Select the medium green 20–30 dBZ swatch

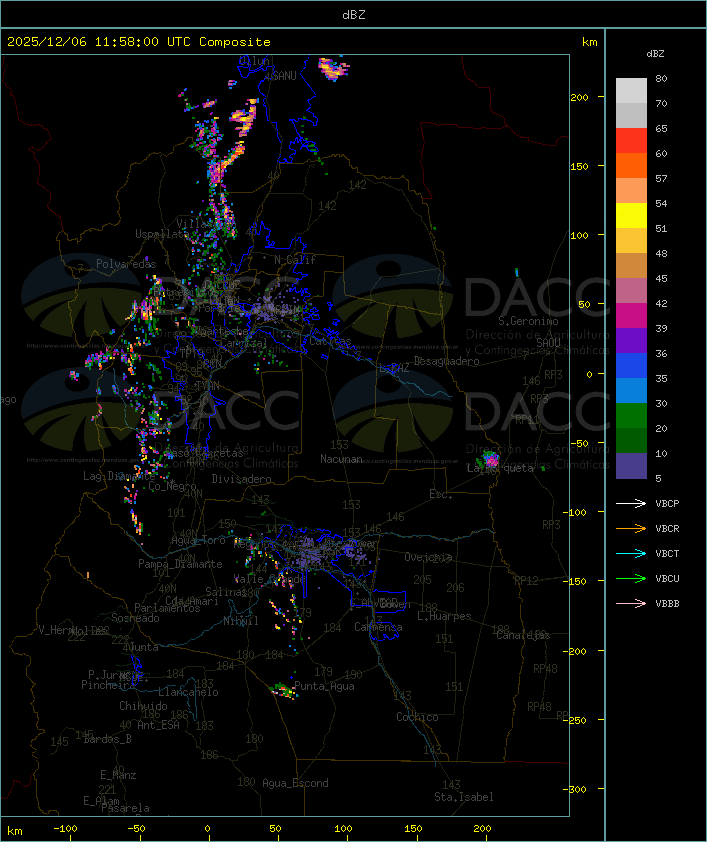(x=631, y=416)
